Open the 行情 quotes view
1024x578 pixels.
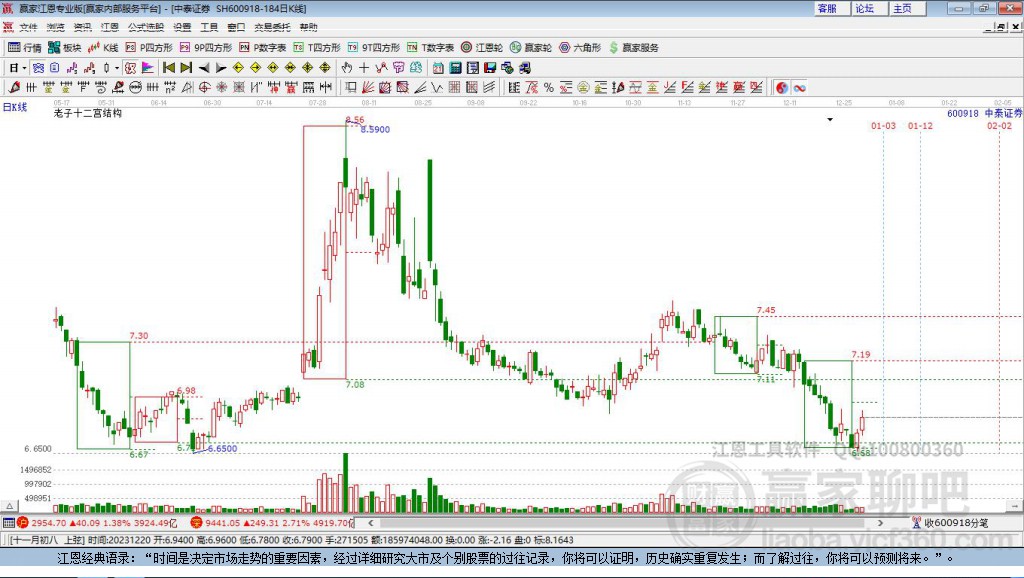(x=25, y=48)
